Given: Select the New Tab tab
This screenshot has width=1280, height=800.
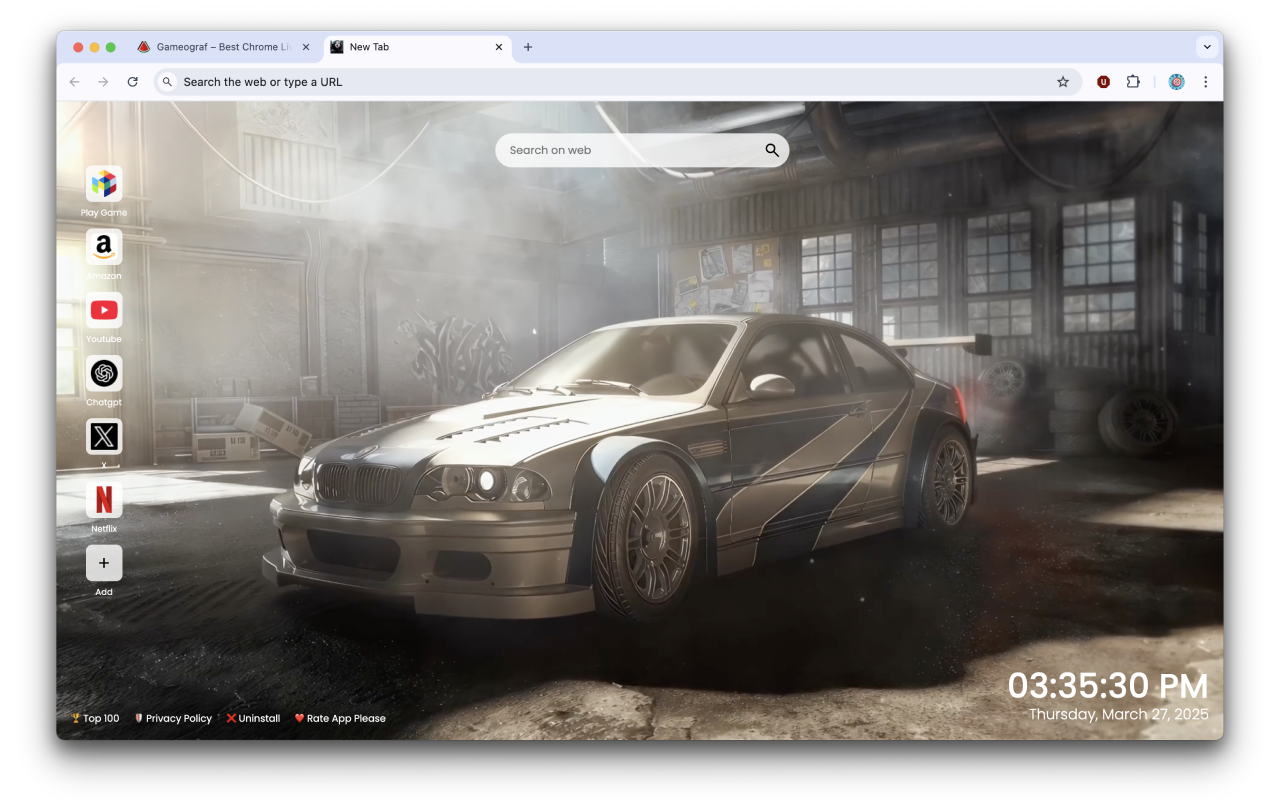Looking at the screenshot, I should [x=417, y=47].
